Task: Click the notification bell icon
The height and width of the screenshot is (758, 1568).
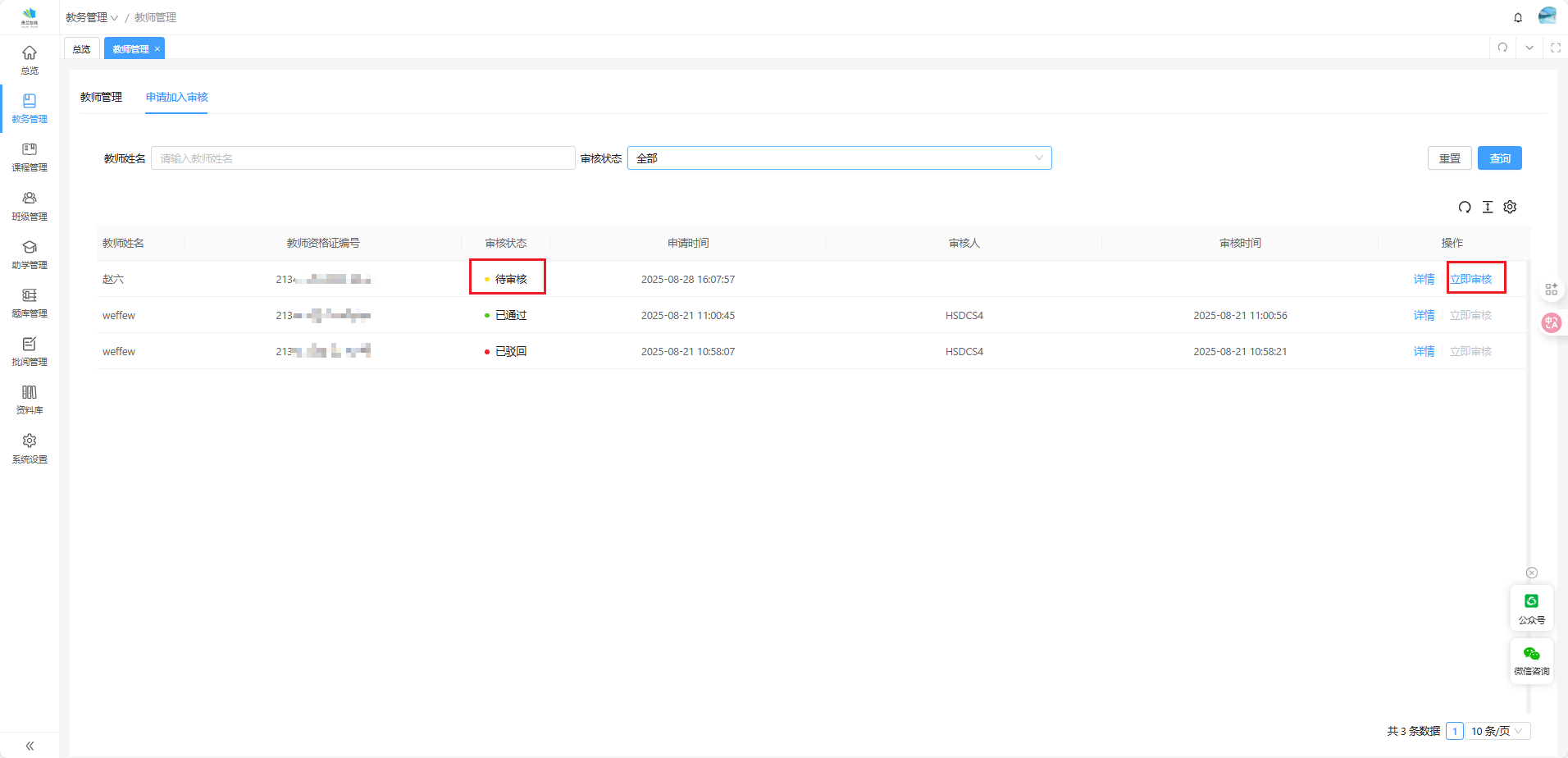Action: (x=1518, y=17)
